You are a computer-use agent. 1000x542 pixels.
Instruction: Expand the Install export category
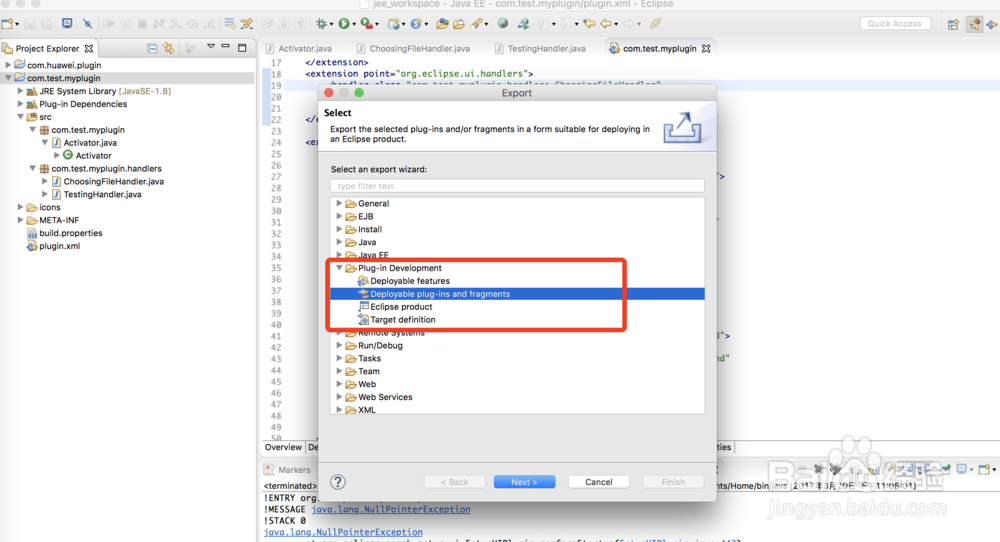pos(339,229)
